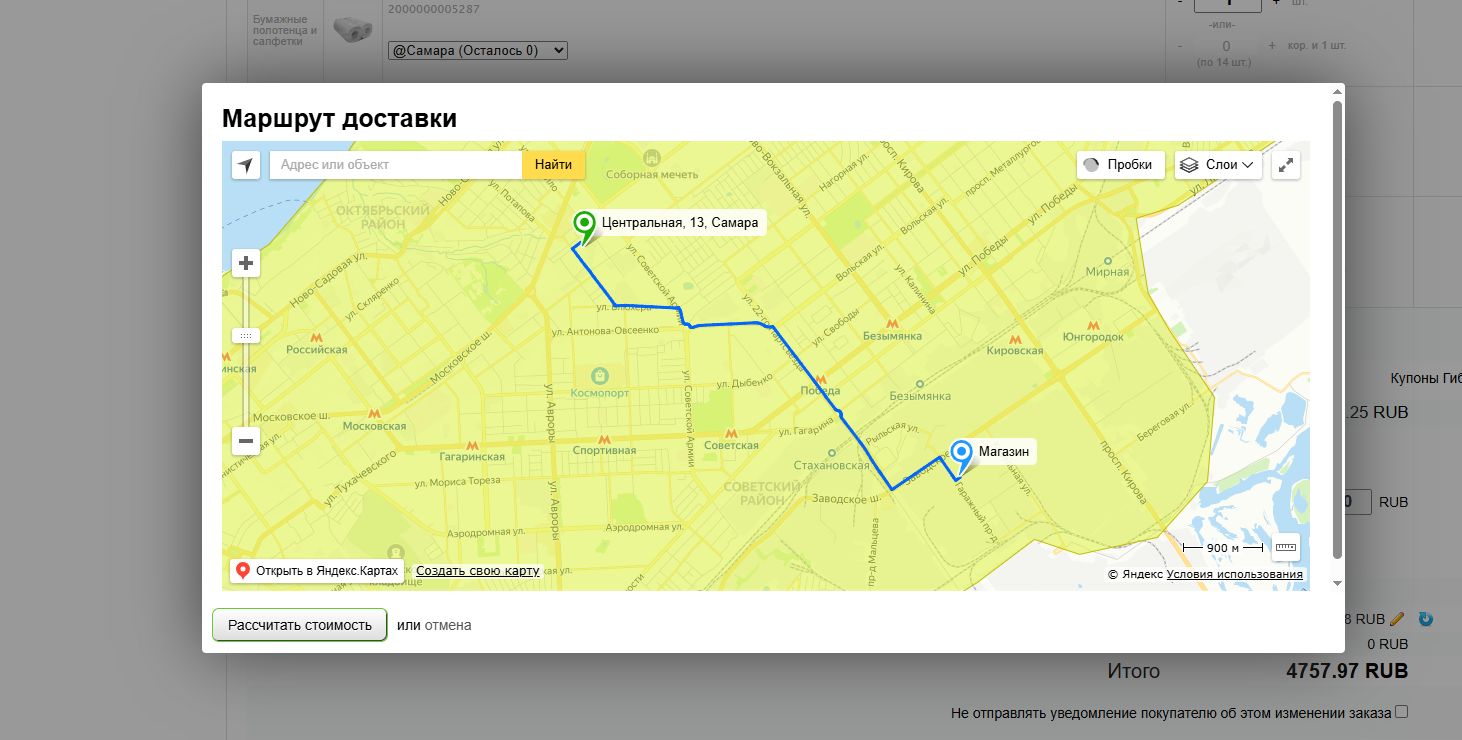Toggle the Пробки traffic layer
Image resolution: width=1462 pixels, height=740 pixels.
coord(1120,165)
